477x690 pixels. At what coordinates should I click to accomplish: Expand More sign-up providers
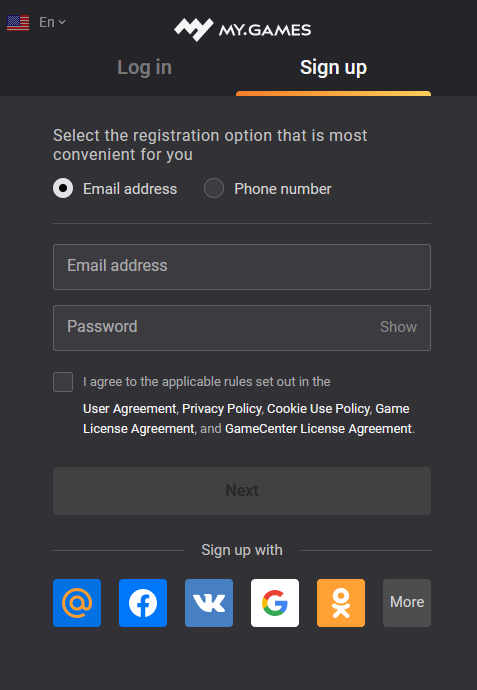(x=407, y=603)
